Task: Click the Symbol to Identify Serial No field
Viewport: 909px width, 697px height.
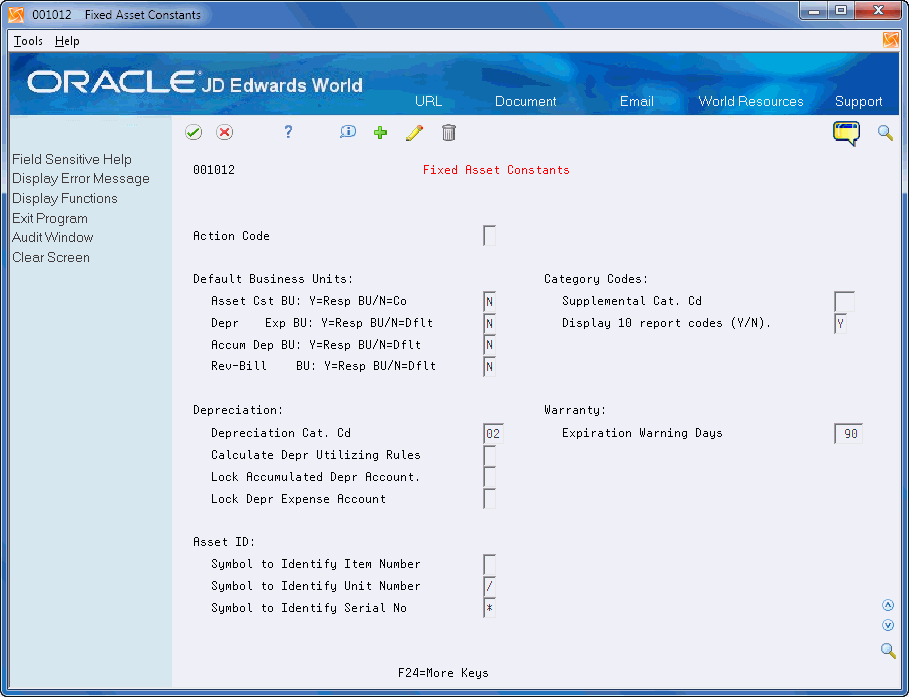Action: point(489,608)
